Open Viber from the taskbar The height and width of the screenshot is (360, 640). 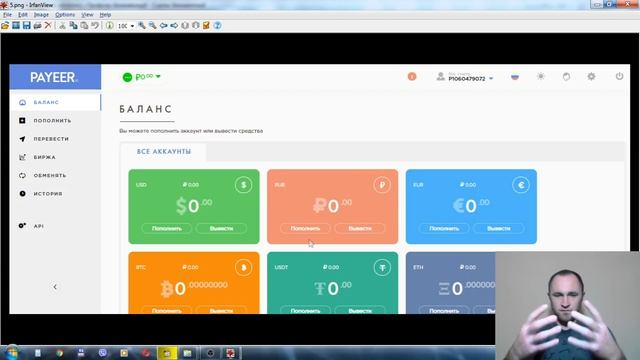102,353
